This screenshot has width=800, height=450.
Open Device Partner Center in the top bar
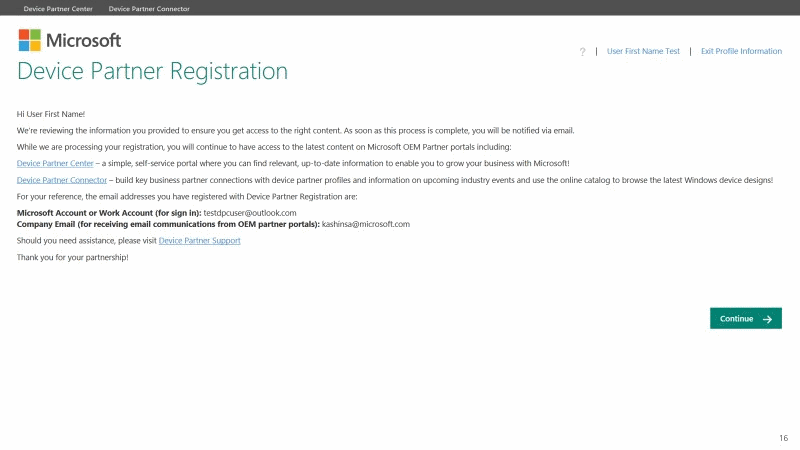point(58,8)
